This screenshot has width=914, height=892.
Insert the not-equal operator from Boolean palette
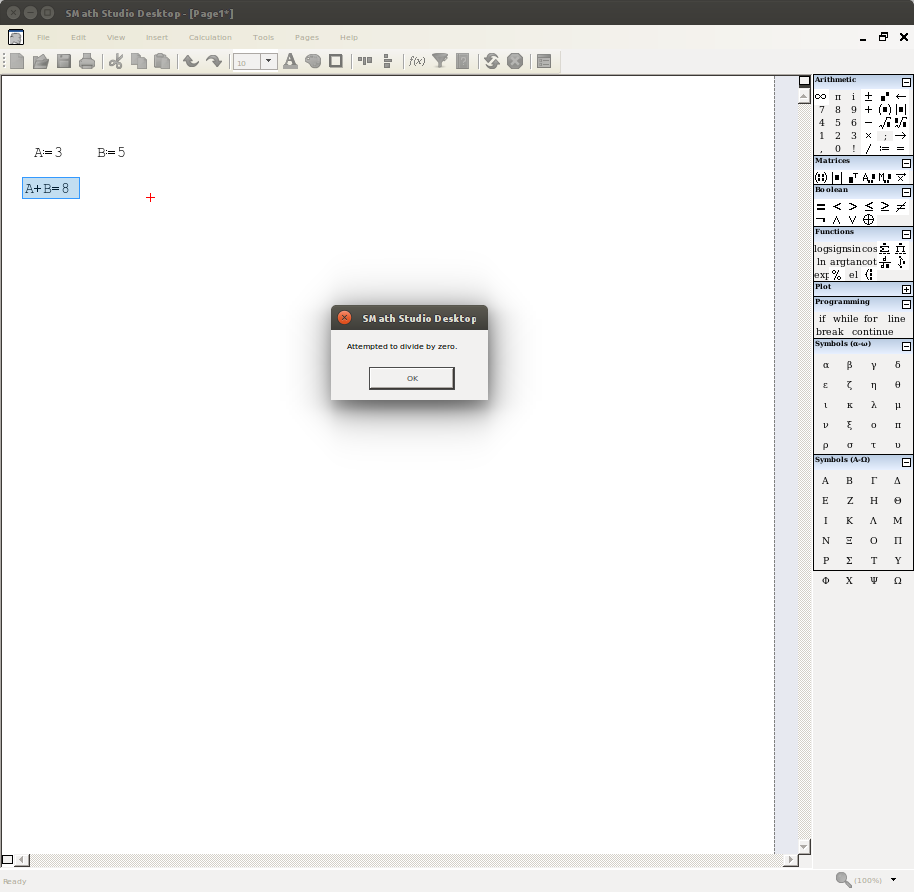pos(901,206)
